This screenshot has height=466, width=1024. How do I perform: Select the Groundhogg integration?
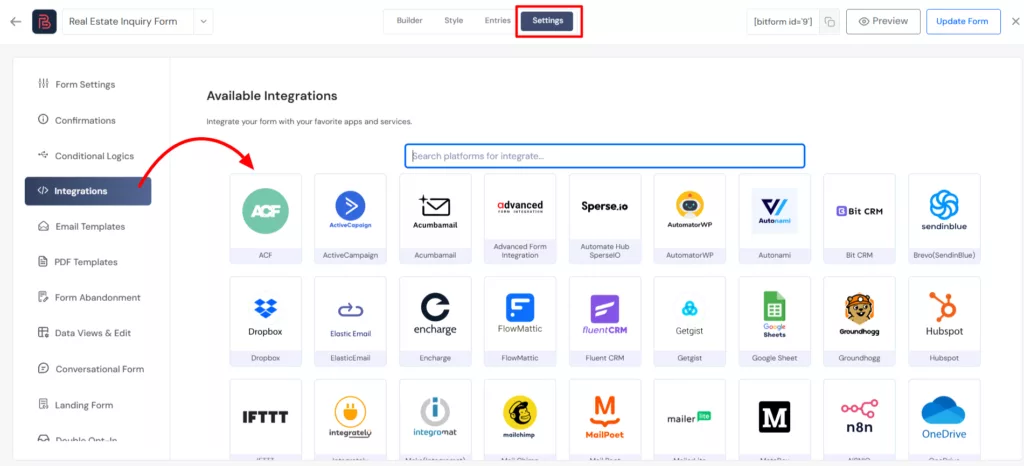pyautogui.click(x=859, y=321)
